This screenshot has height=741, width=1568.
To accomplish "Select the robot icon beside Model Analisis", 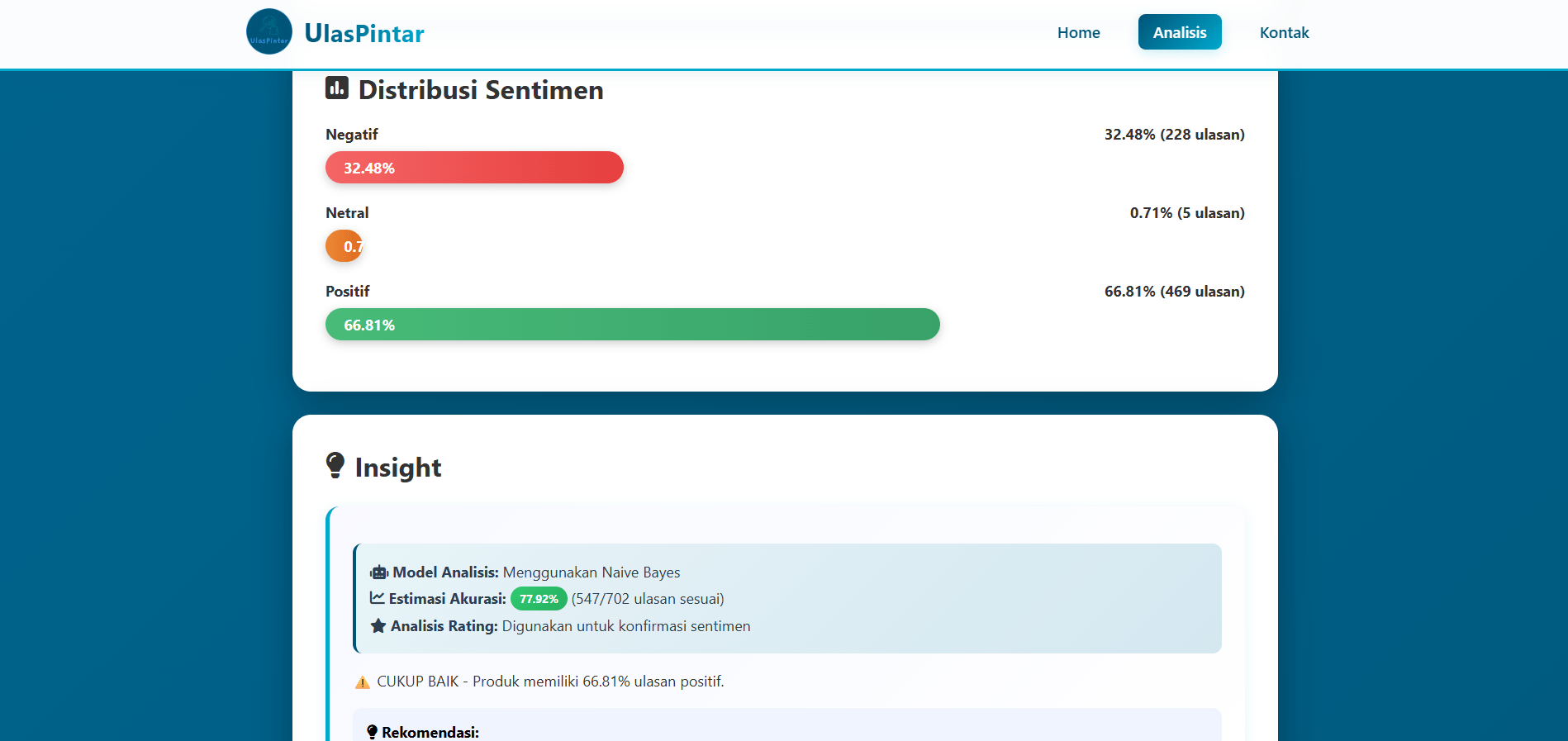I will pyautogui.click(x=378, y=572).
